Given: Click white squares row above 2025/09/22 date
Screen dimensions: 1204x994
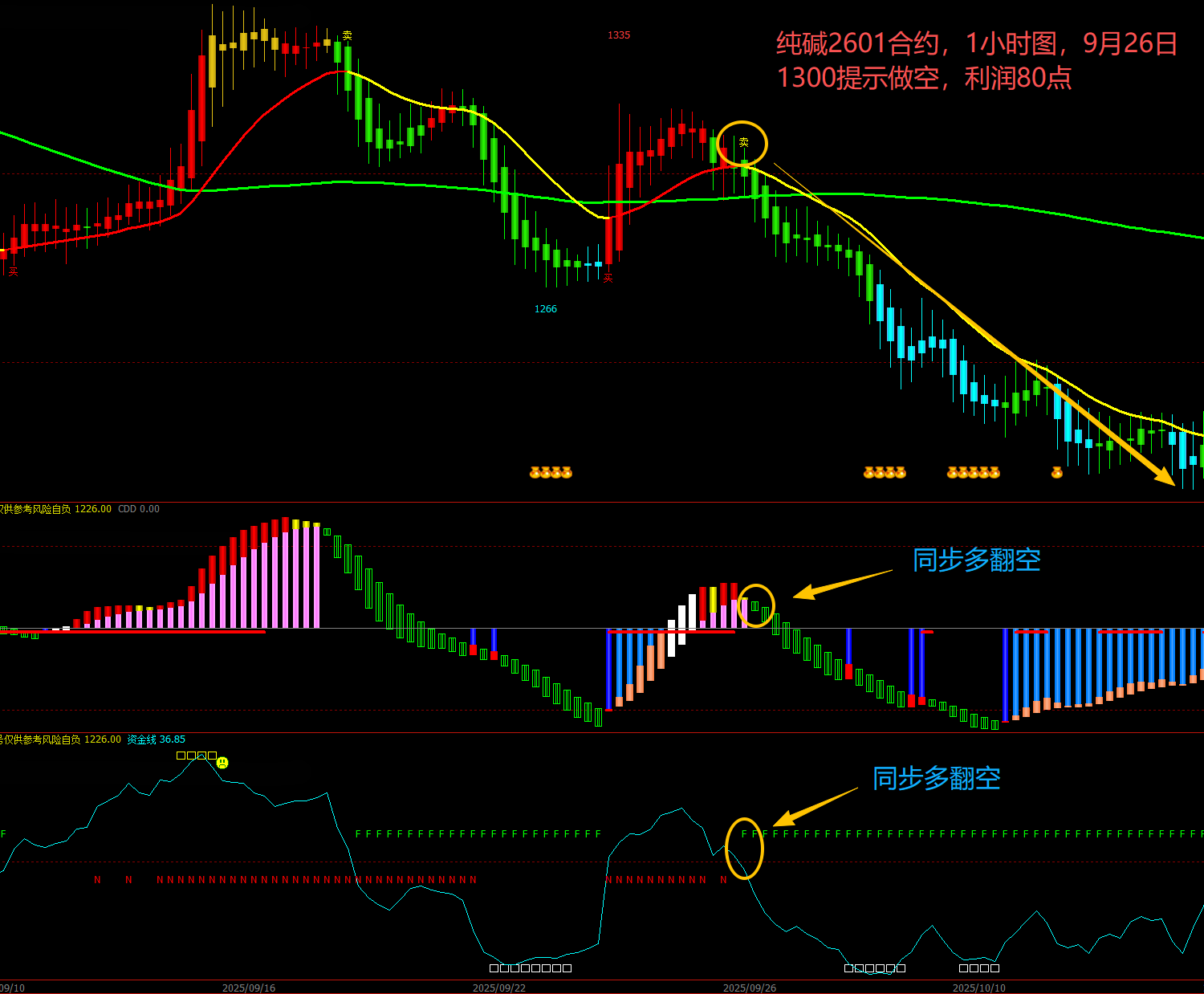Looking at the screenshot, I should (531, 968).
